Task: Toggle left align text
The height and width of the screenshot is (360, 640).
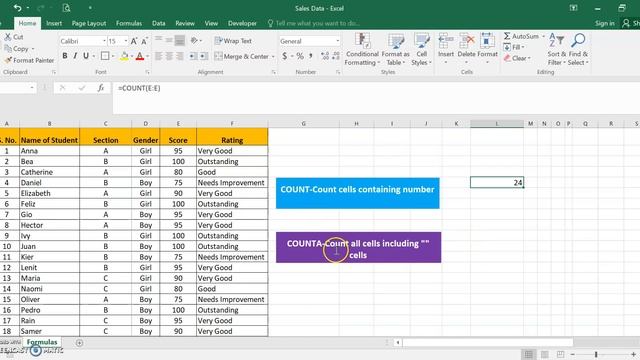Action: tap(158, 56)
